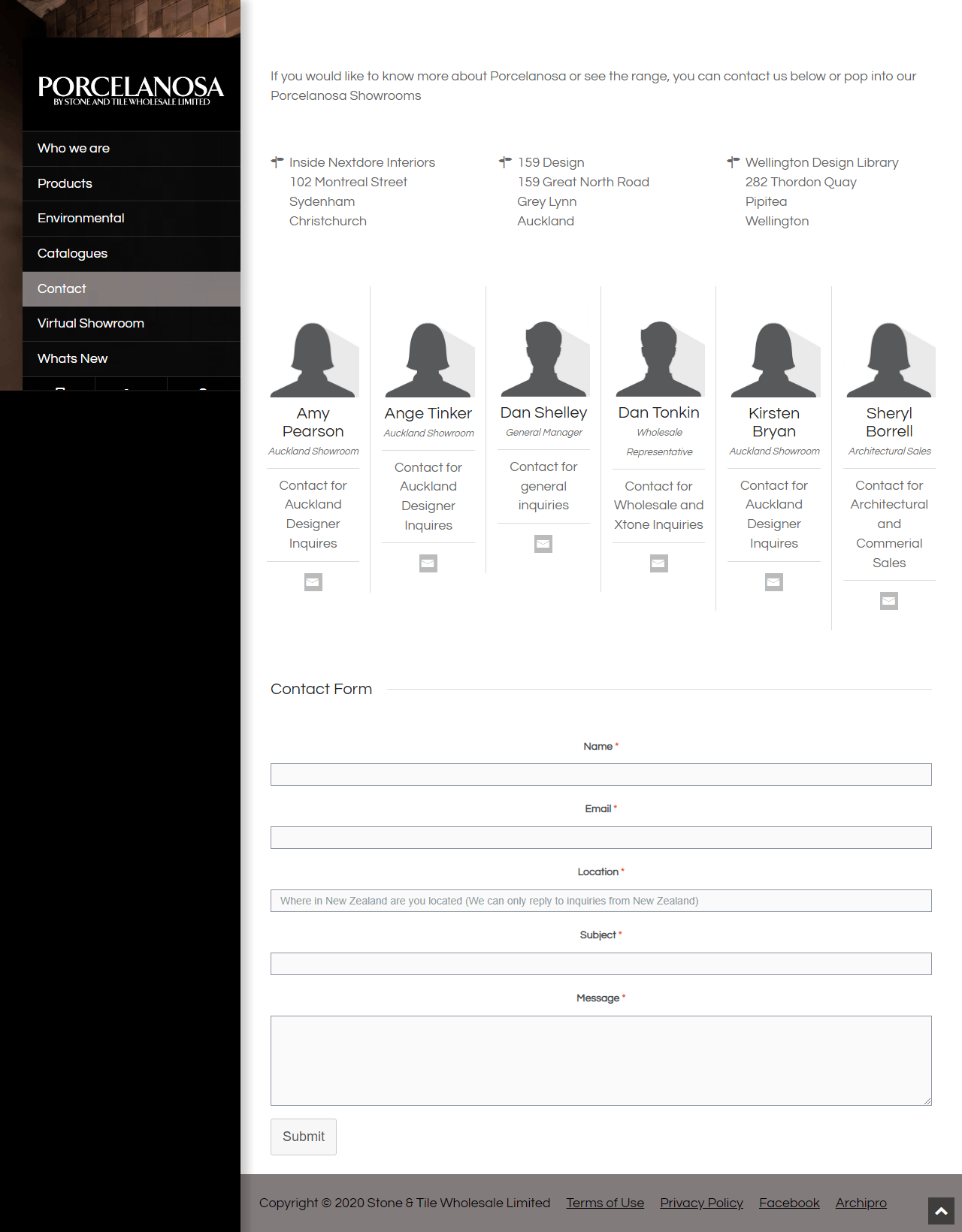The image size is (962, 1232).
Task: Open the Who we are menu item
Action: pyautogui.click(x=132, y=149)
